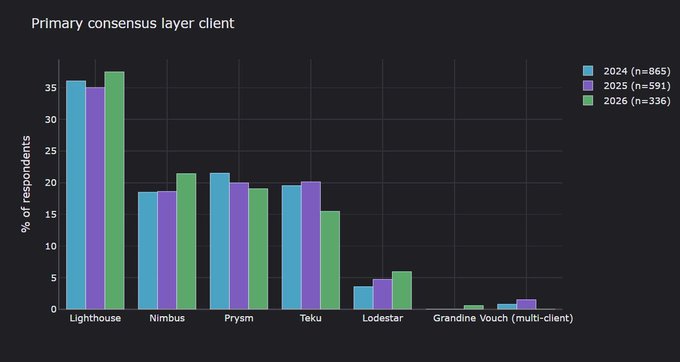This screenshot has height=362, width=680.
Task: Click the 35 y-axis tick label
Action: pyautogui.click(x=50, y=88)
